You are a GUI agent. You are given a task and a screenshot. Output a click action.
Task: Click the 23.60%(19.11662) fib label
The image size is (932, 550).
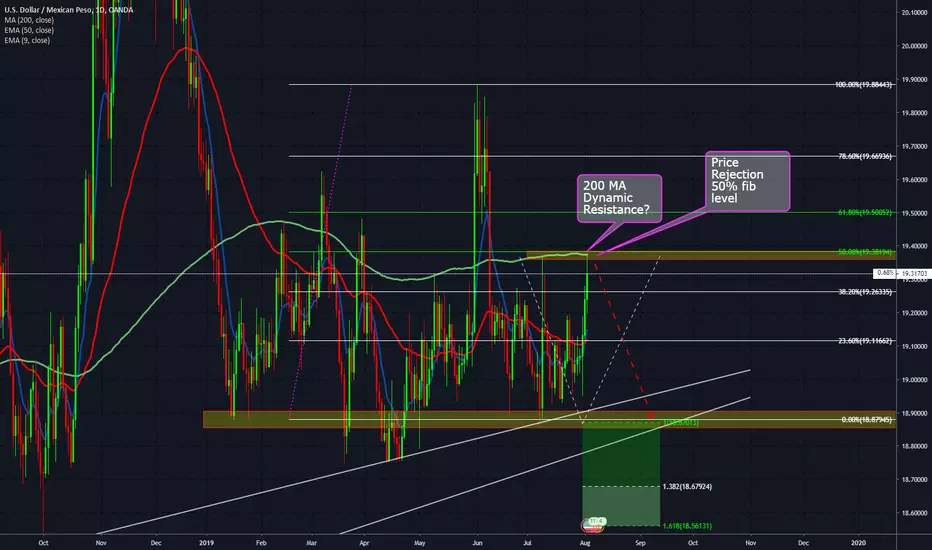(x=865, y=341)
